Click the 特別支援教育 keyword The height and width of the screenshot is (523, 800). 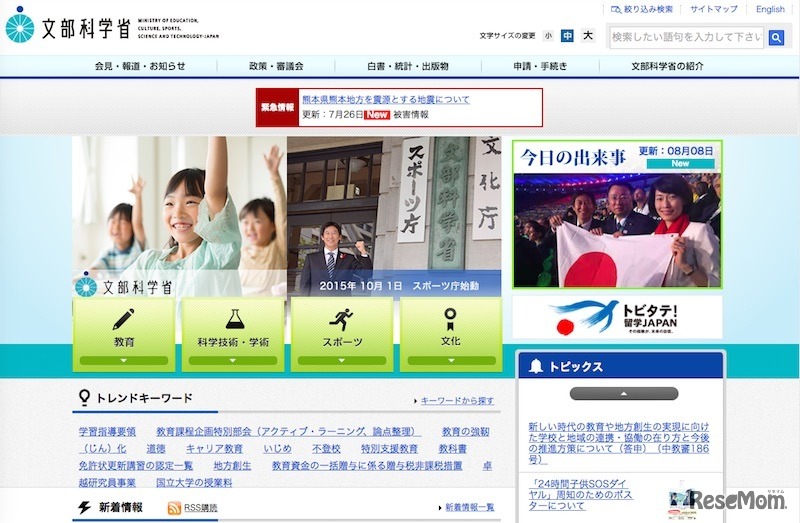[389, 449]
